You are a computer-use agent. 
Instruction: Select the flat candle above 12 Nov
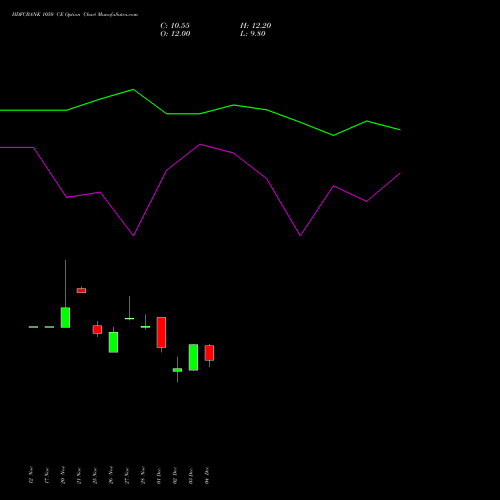(33, 327)
